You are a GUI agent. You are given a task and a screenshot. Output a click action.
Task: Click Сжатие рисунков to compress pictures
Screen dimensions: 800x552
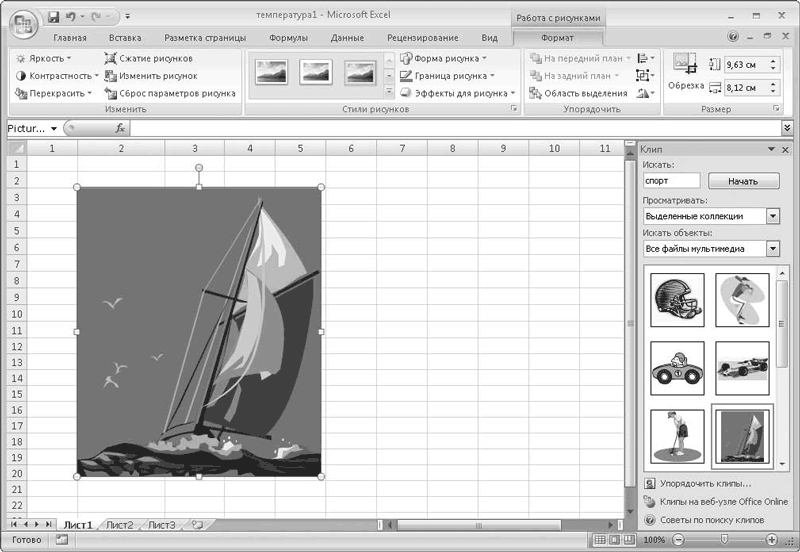[x=148, y=58]
